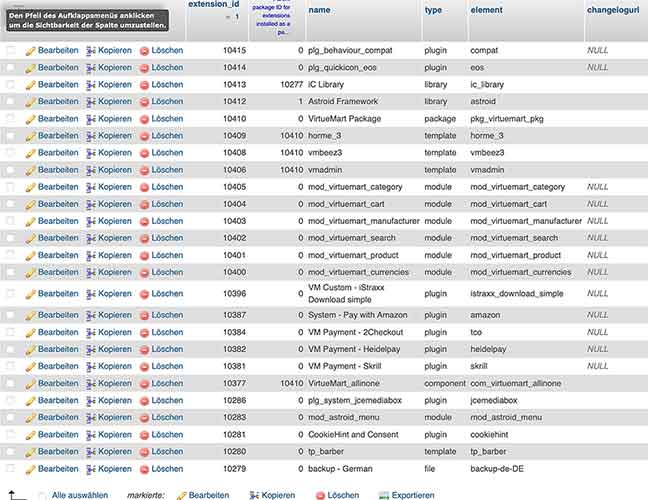This screenshot has height=500, width=648.
Task: Click Löschen for the marked rows at bottom
Action: tap(343, 495)
